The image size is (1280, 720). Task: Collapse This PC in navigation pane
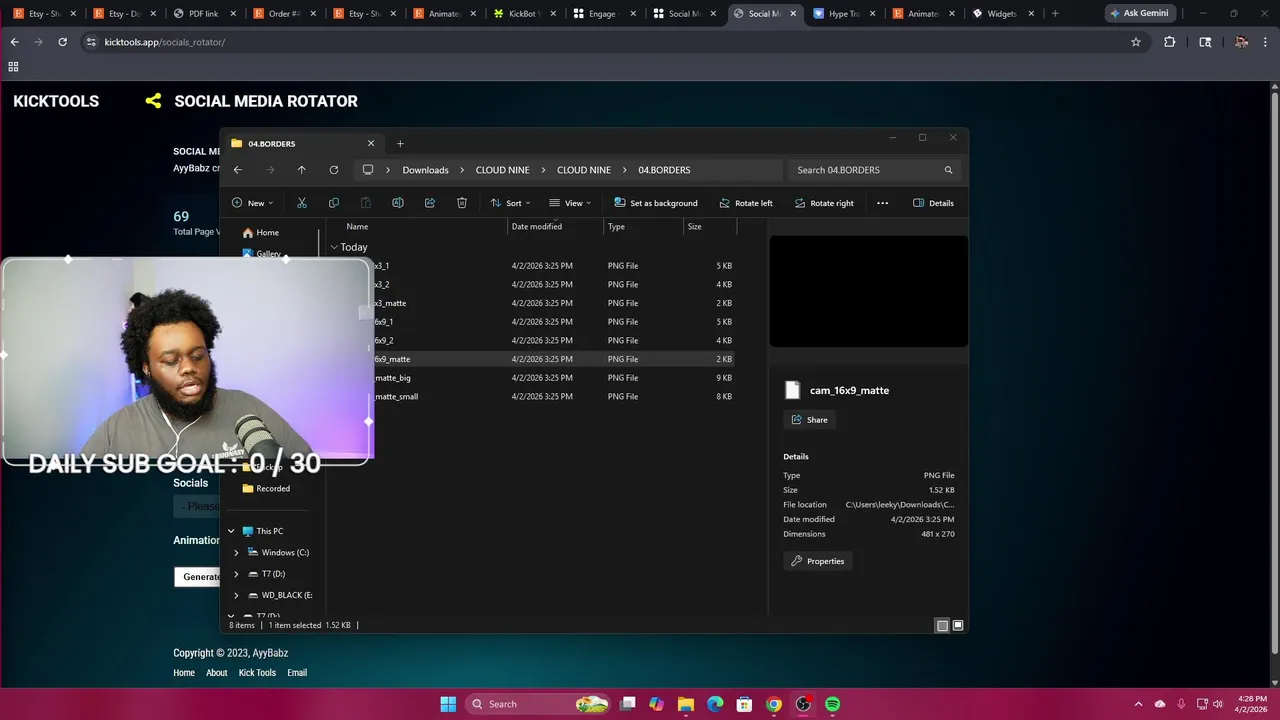click(231, 531)
